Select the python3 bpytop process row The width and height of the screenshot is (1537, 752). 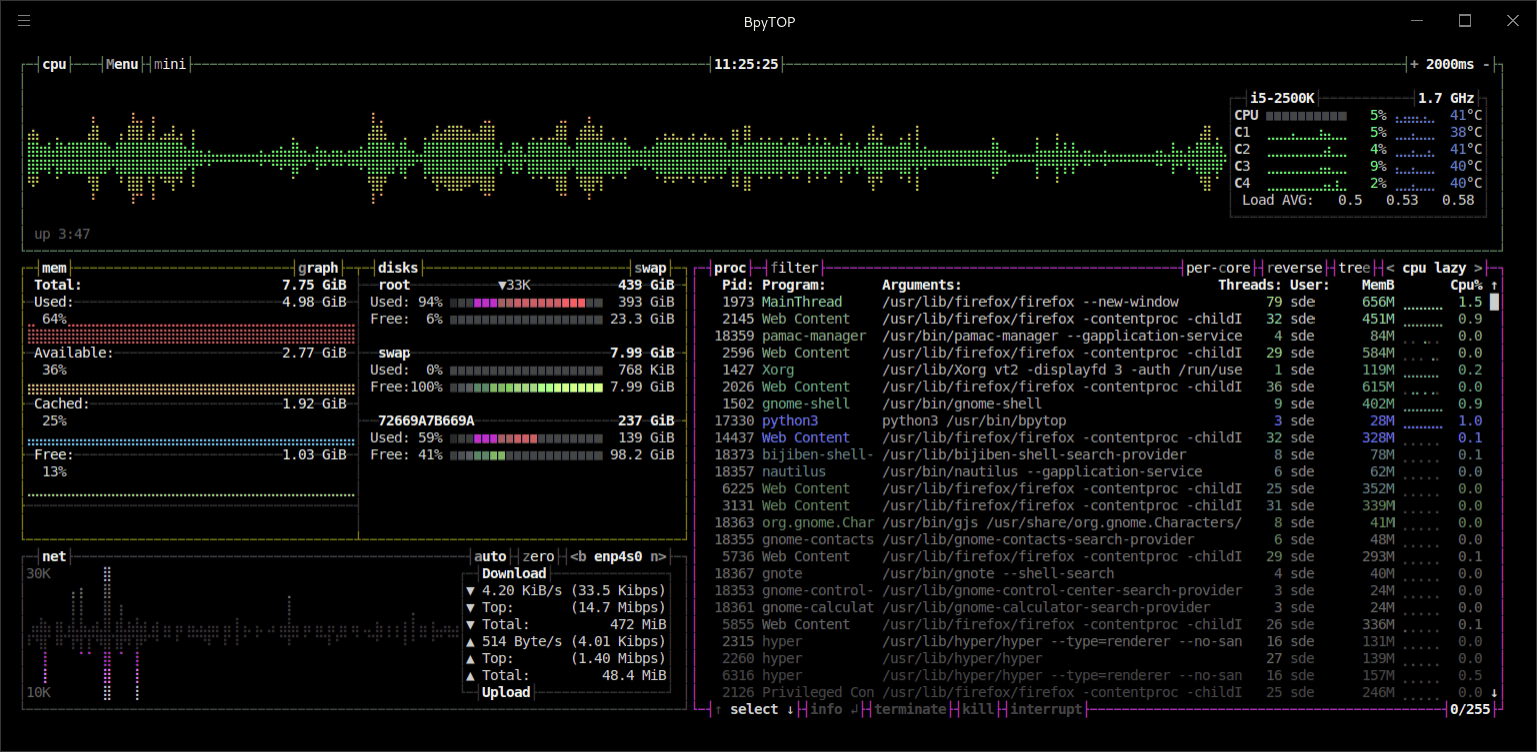(x=1098, y=421)
